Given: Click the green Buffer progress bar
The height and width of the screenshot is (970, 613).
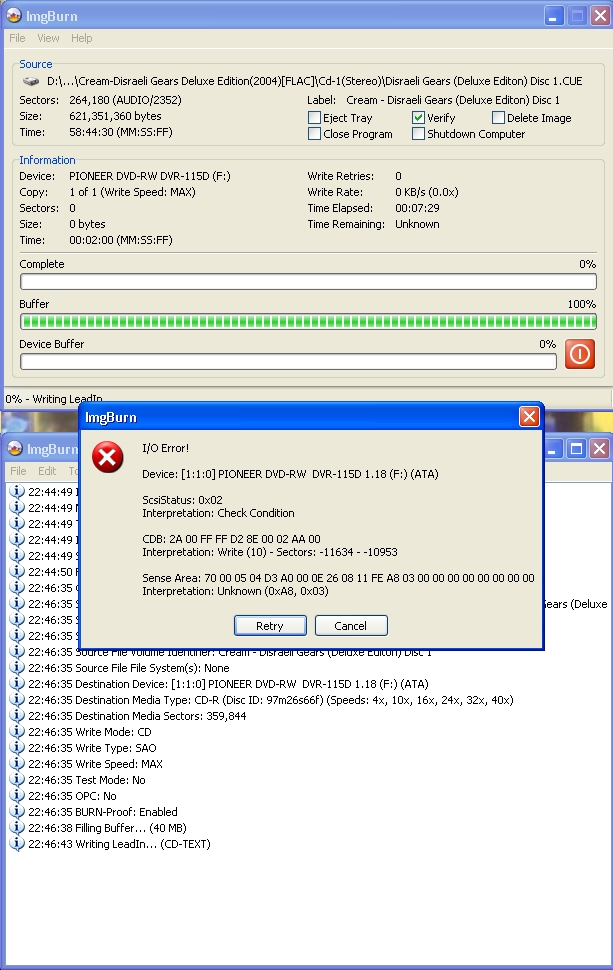Looking at the screenshot, I should tap(308, 322).
